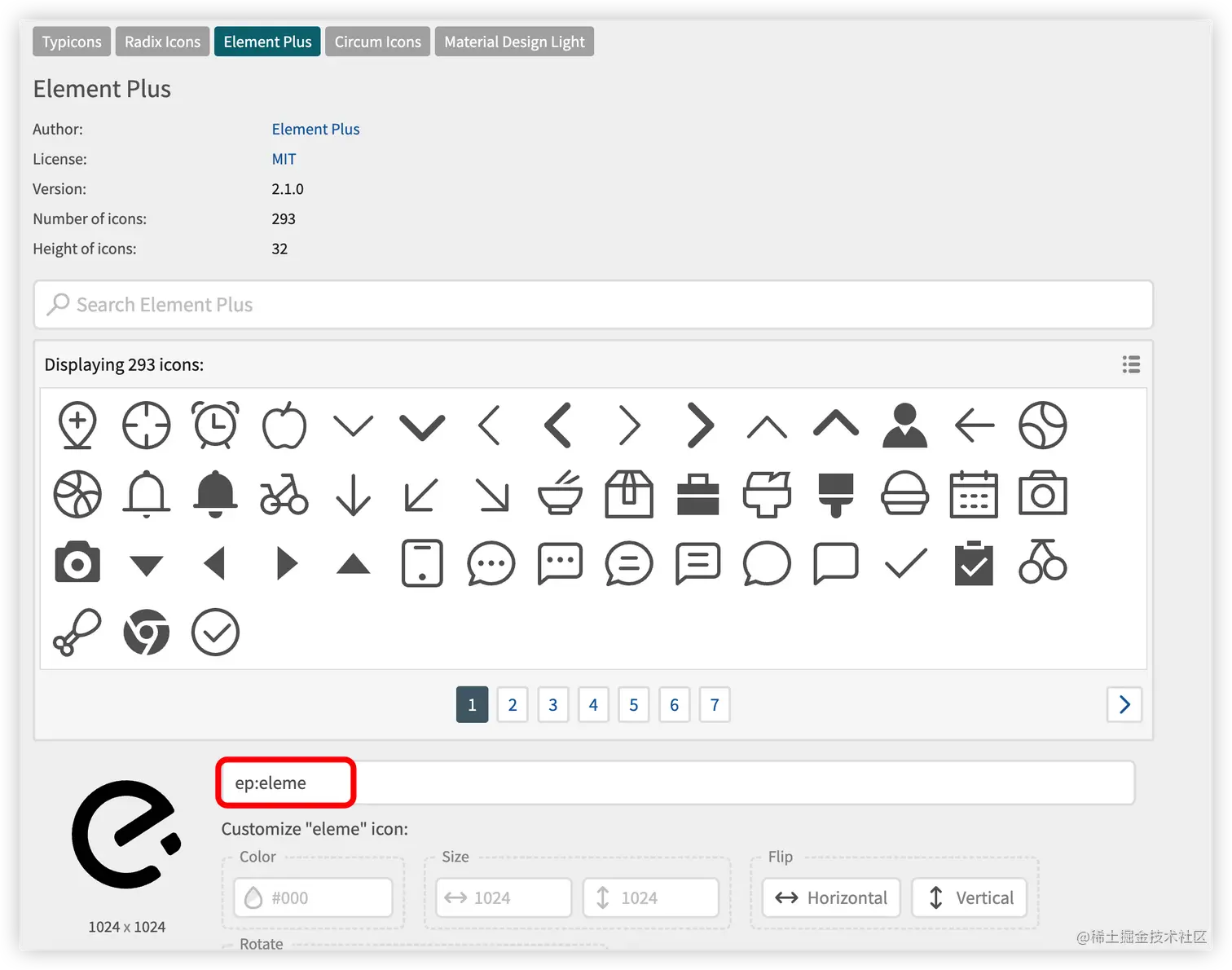Go to page 7 of icons
This screenshot has width=1232, height=970.
715,705
